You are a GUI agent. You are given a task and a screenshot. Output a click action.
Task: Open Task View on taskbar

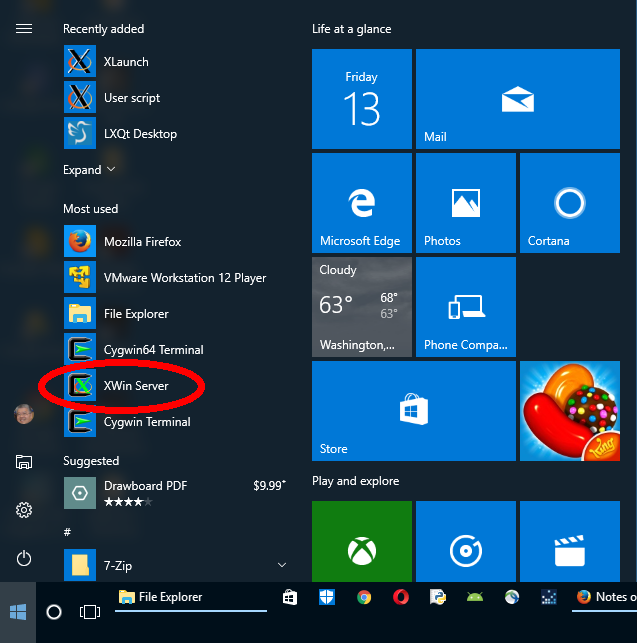pyautogui.click(x=89, y=612)
